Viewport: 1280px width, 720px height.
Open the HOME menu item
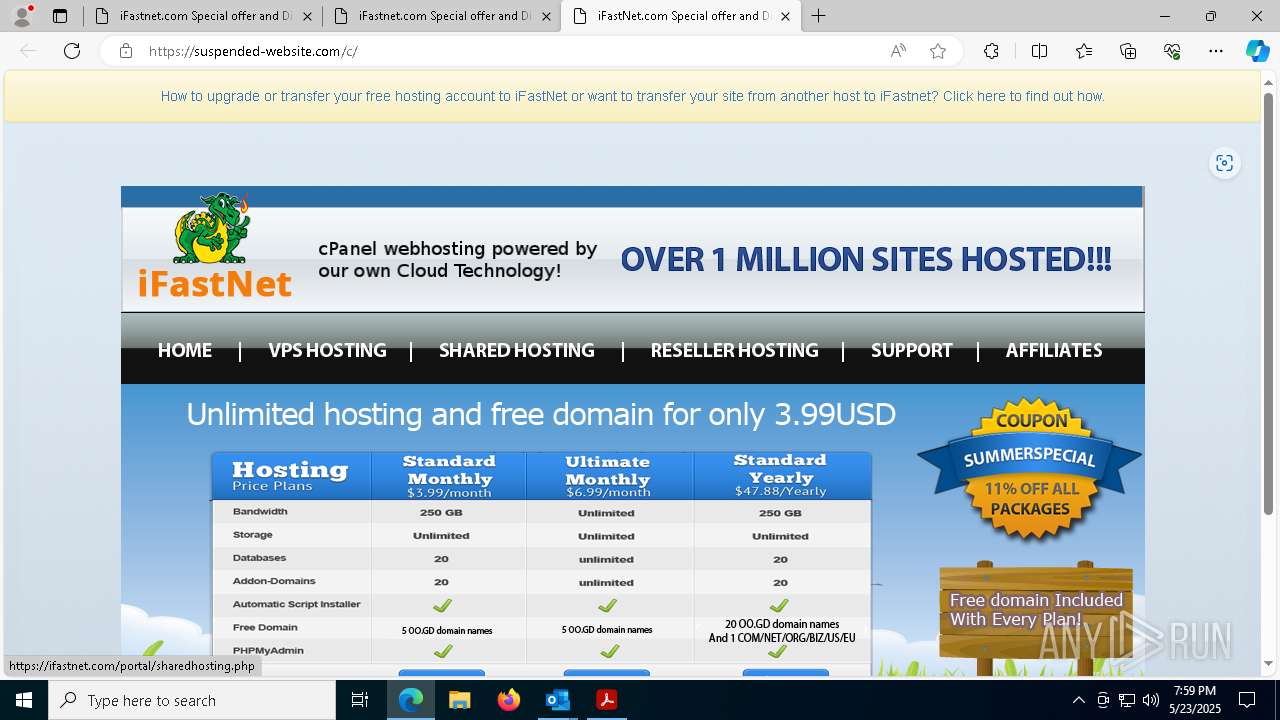(x=185, y=351)
